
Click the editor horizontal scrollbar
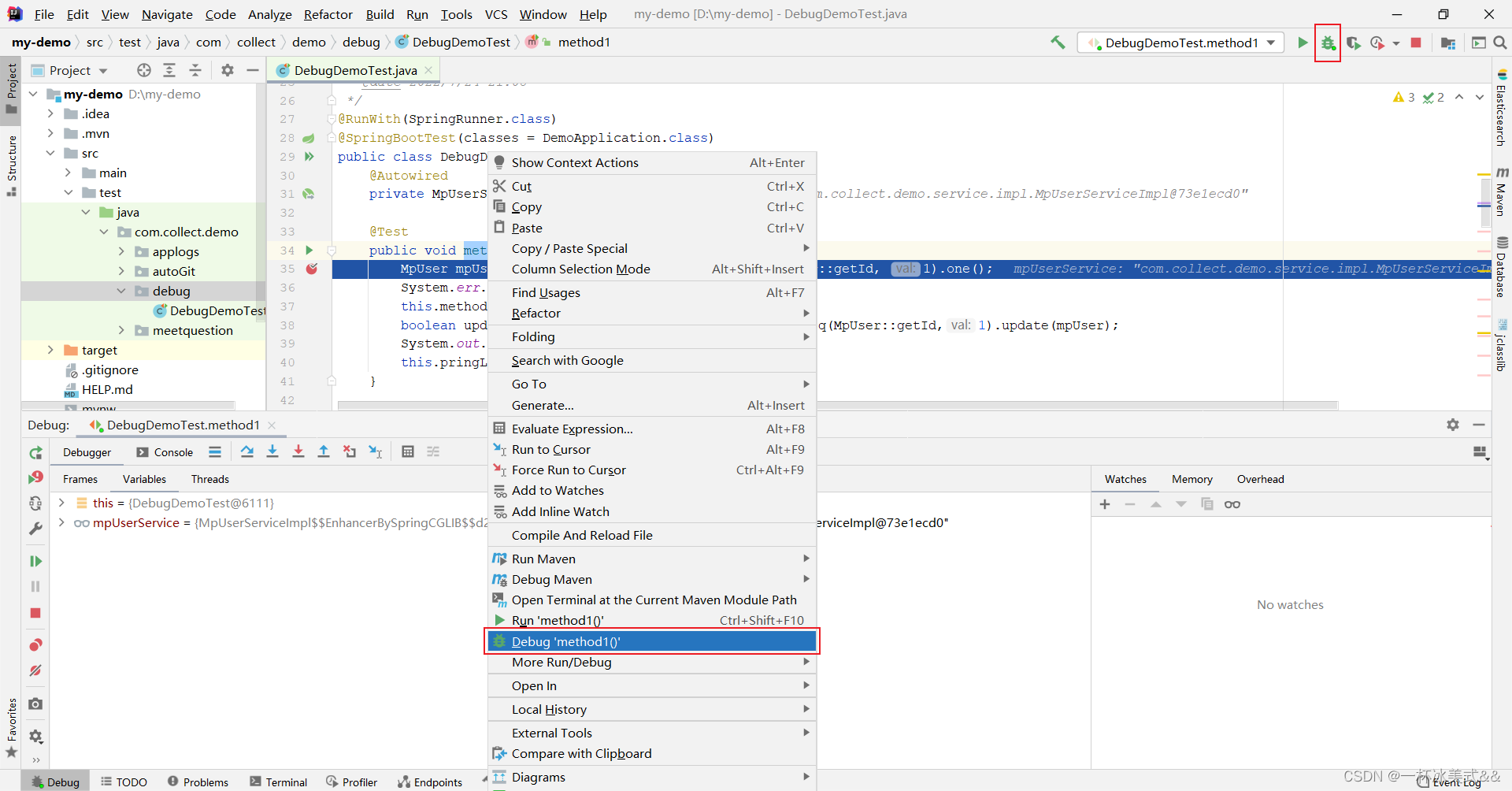coord(837,405)
